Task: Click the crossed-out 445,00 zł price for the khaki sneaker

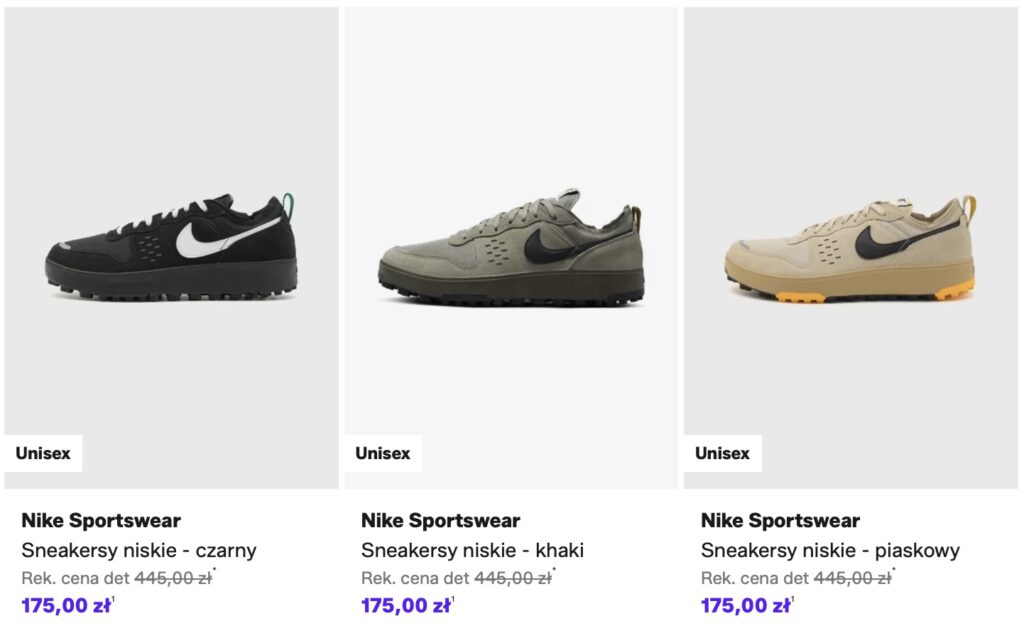Action: (513, 578)
